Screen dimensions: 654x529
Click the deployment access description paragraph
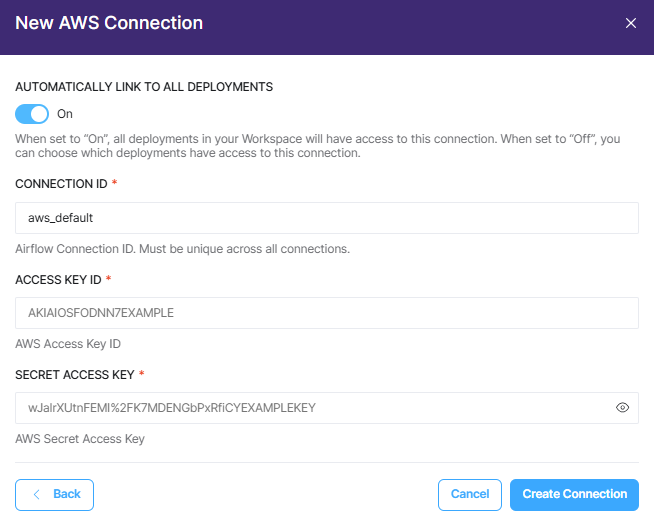click(318, 146)
